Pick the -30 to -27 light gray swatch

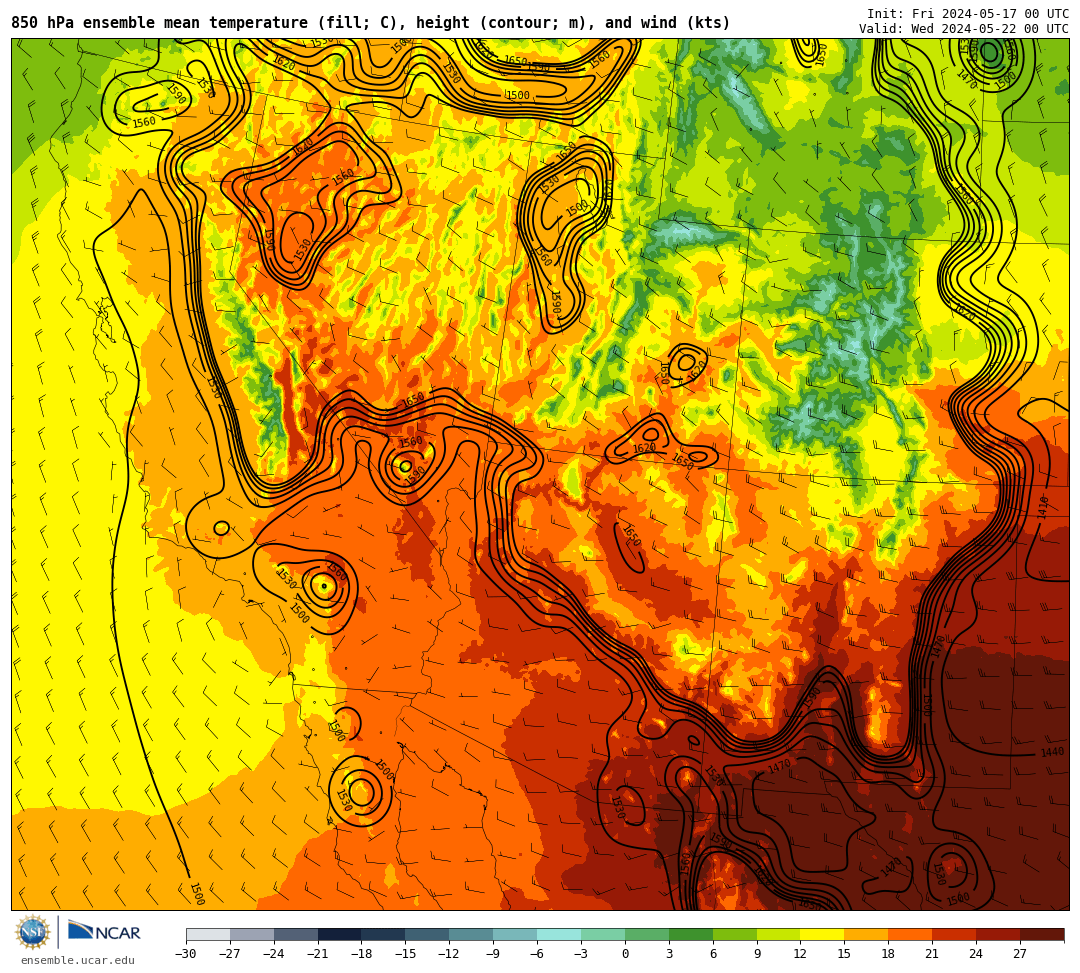[x=208, y=934]
